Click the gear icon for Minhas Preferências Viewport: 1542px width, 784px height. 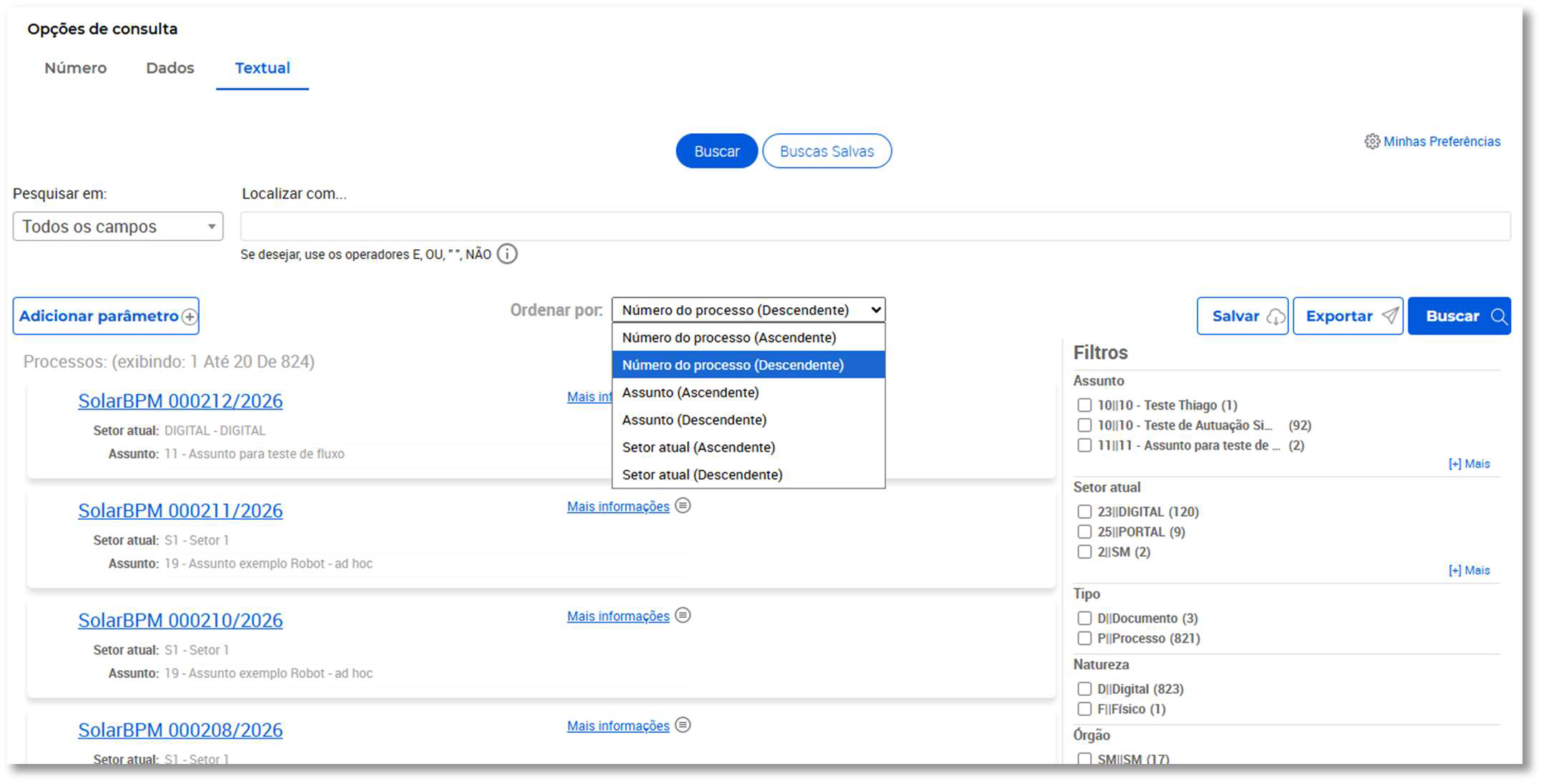(x=1372, y=142)
